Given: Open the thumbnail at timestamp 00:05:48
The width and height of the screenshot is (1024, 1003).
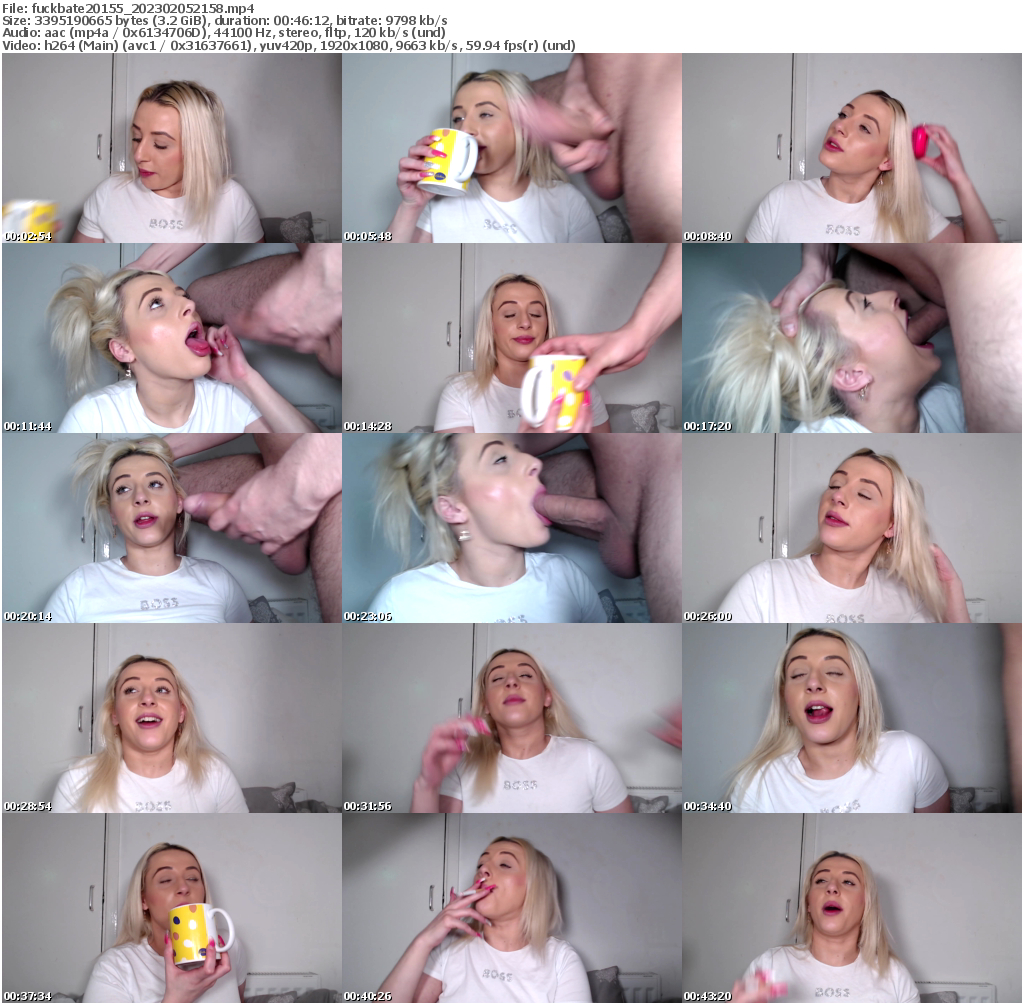Looking at the screenshot, I should pos(512,150).
